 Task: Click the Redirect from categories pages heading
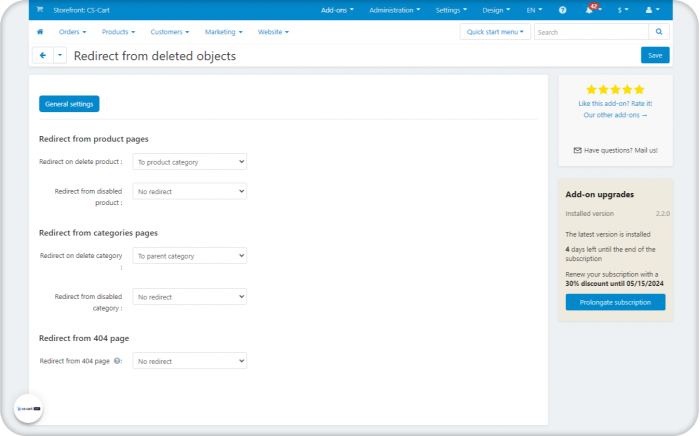pos(98,233)
